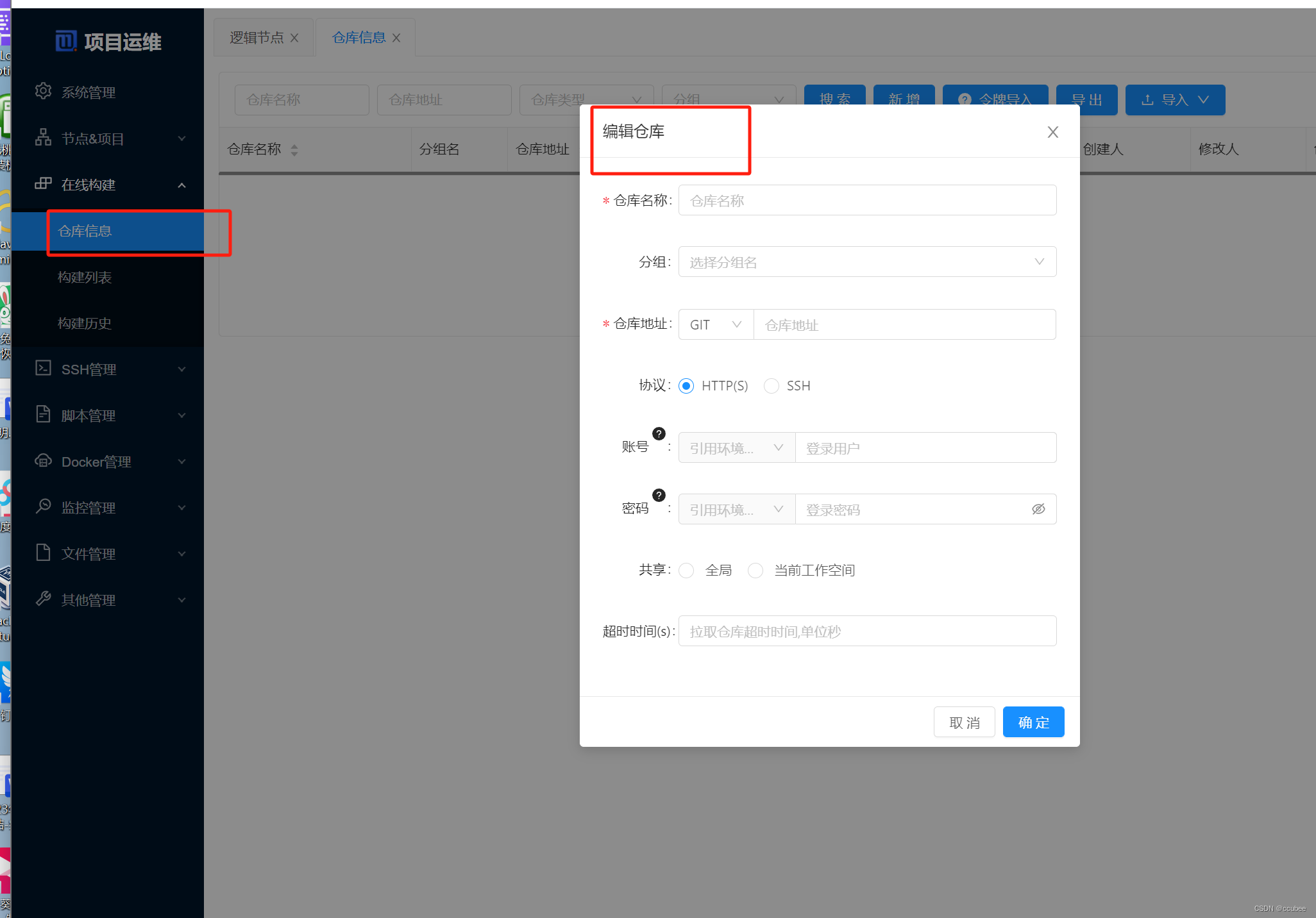Expand the 节点&项目 menu chevron
The image size is (1316, 918).
click(x=182, y=138)
